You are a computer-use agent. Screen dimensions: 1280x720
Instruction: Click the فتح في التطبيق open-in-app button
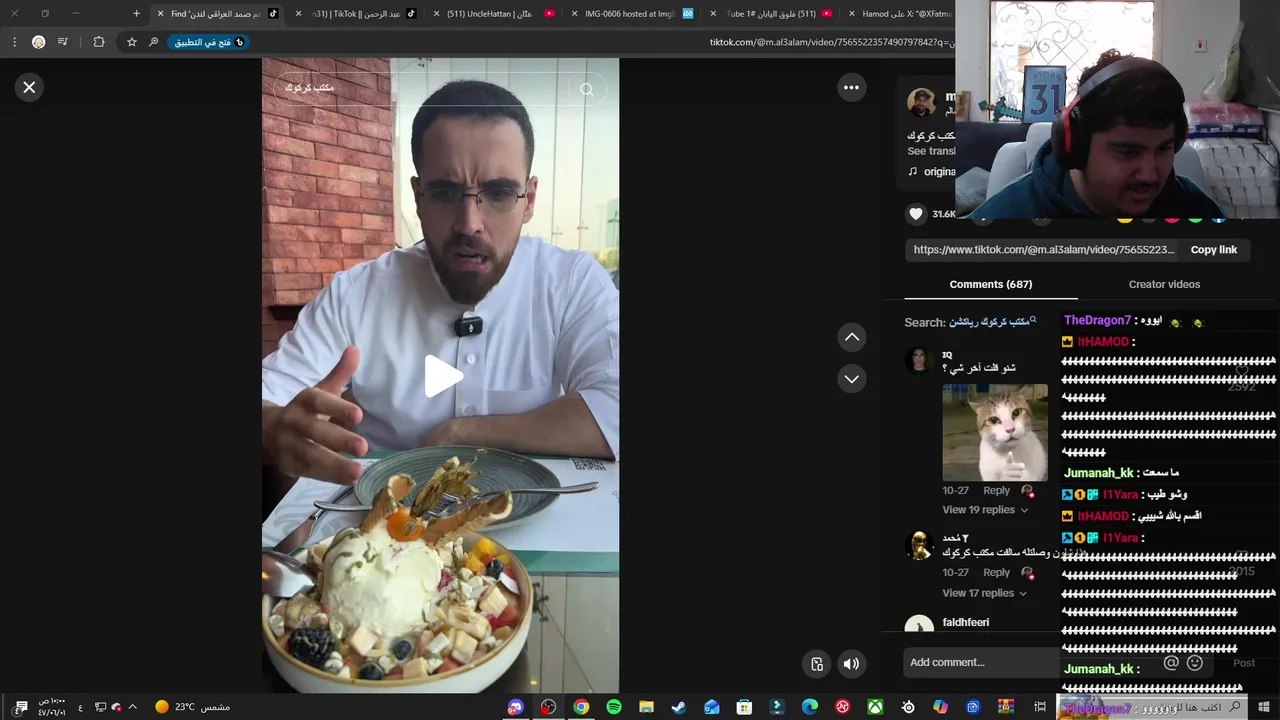pos(209,42)
